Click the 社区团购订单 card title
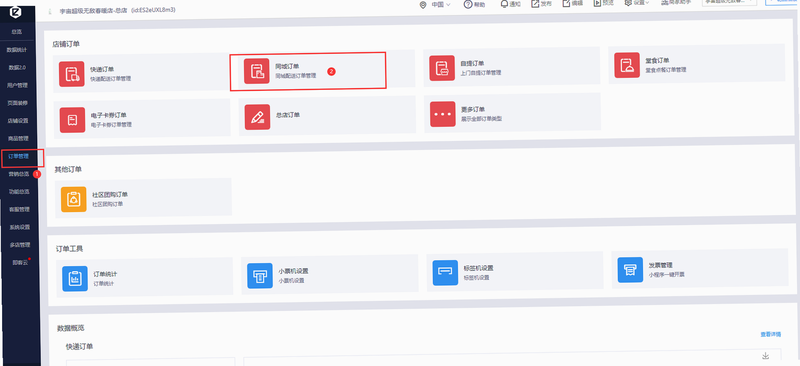Screen dimensions: 800x366 (x=110, y=194)
